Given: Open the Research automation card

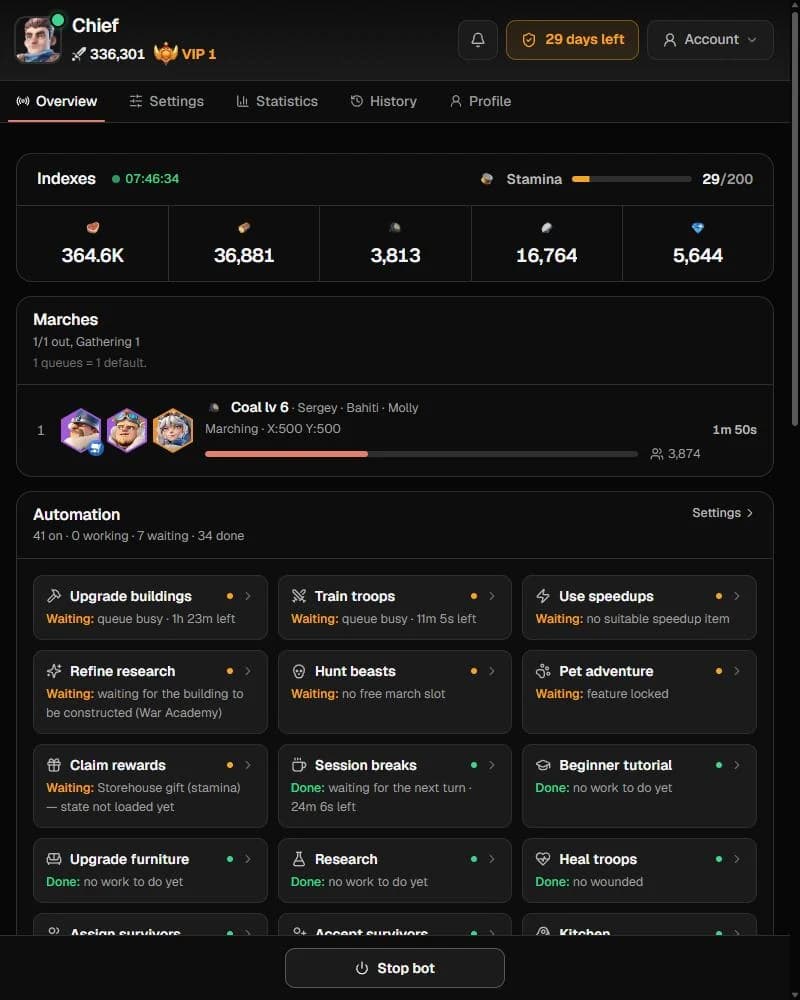Looking at the screenshot, I should [x=395, y=870].
